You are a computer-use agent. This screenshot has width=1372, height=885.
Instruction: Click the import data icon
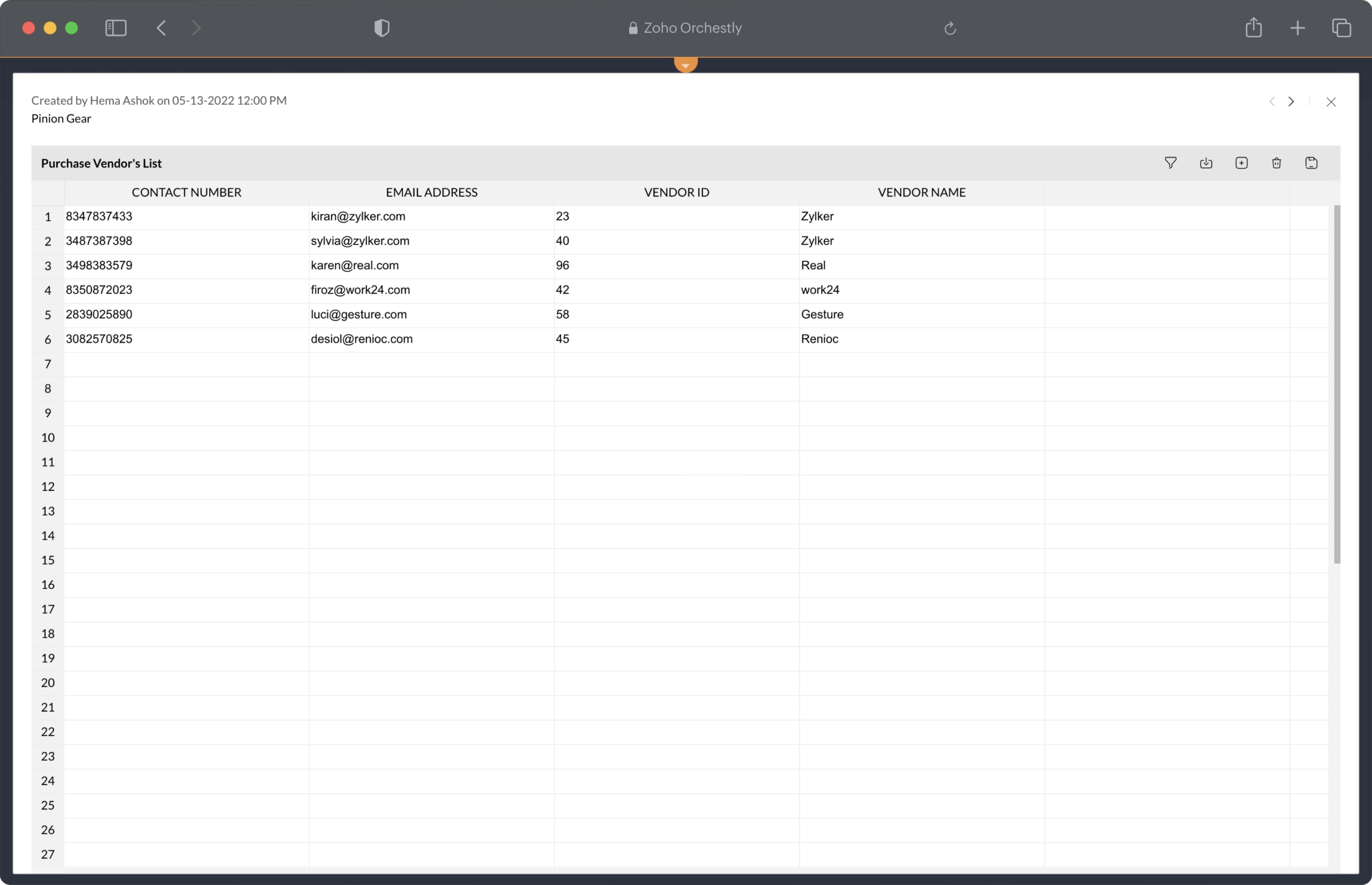coord(1206,163)
